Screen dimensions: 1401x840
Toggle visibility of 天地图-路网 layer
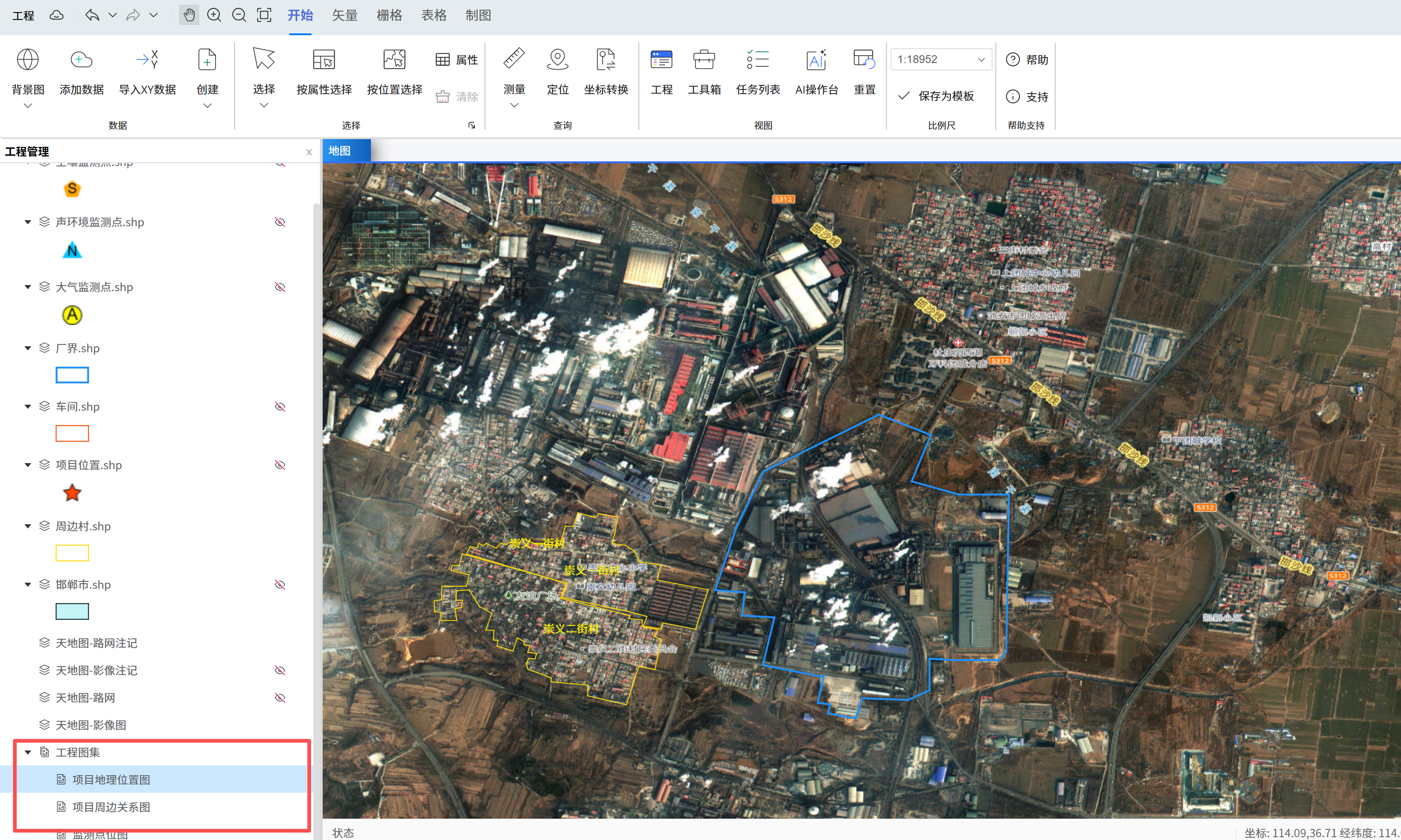tap(280, 697)
